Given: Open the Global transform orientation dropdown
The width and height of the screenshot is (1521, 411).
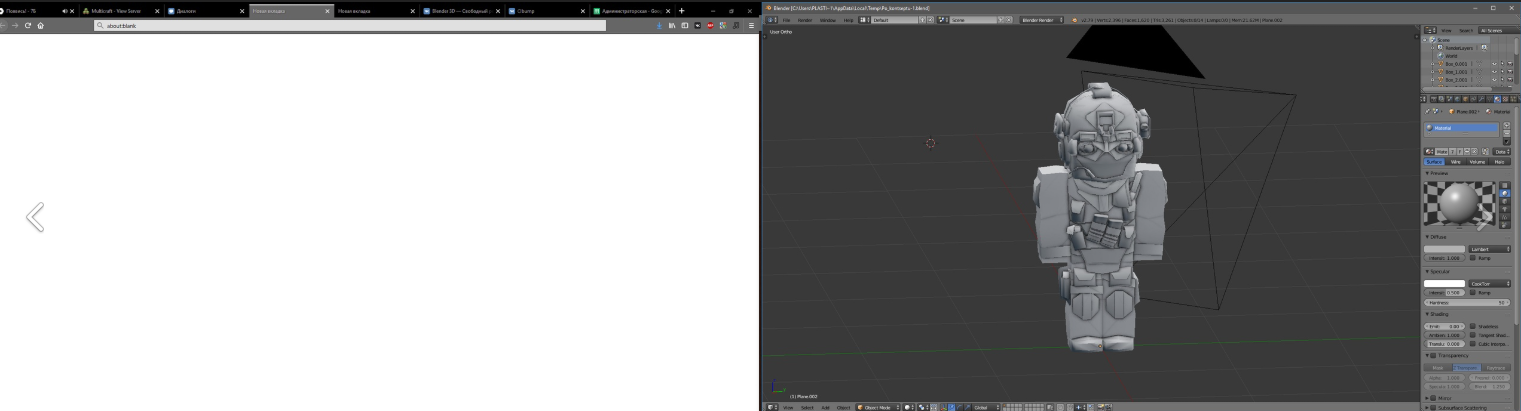Looking at the screenshot, I should (x=985, y=407).
